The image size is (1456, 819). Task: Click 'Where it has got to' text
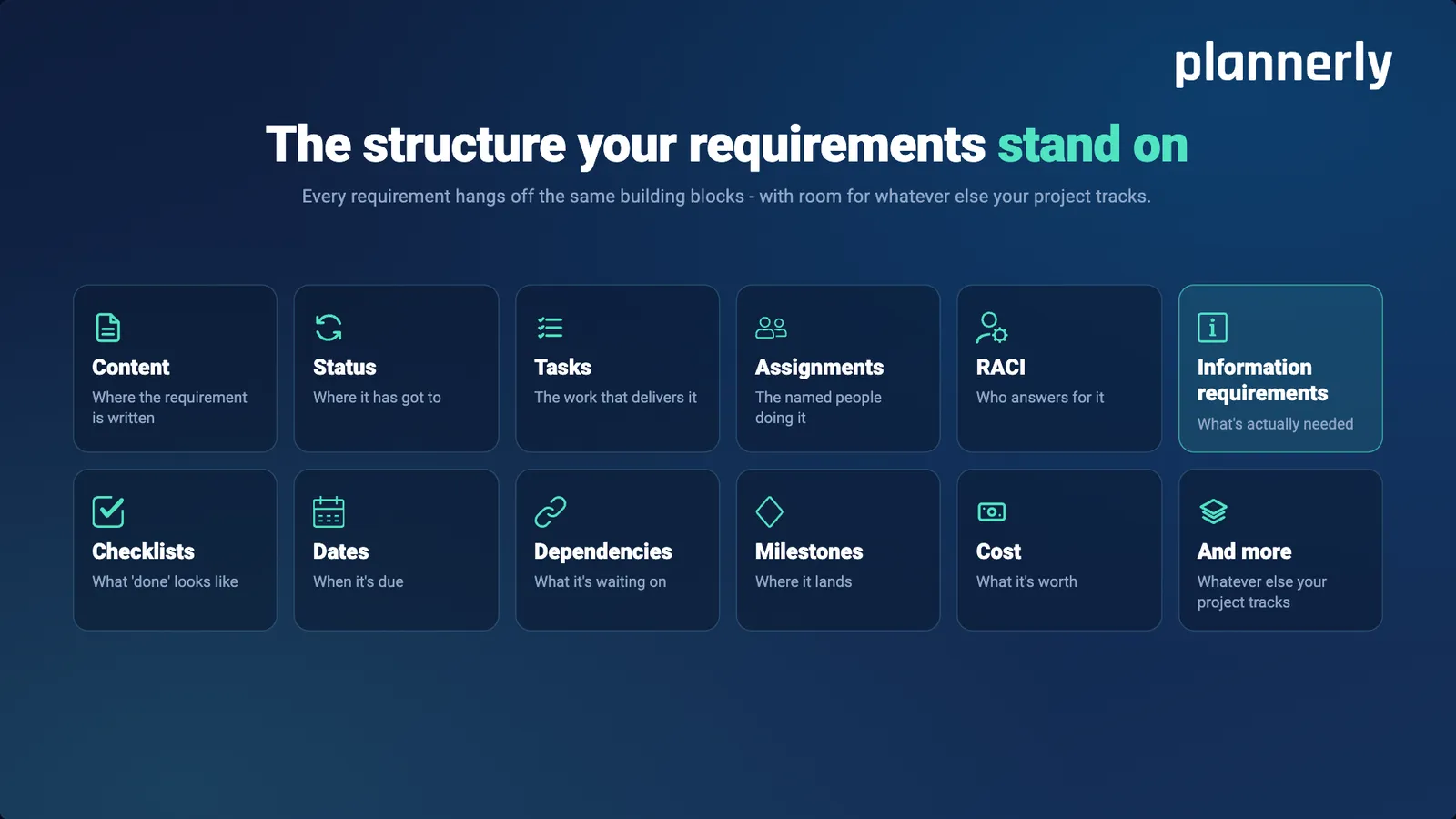(377, 398)
